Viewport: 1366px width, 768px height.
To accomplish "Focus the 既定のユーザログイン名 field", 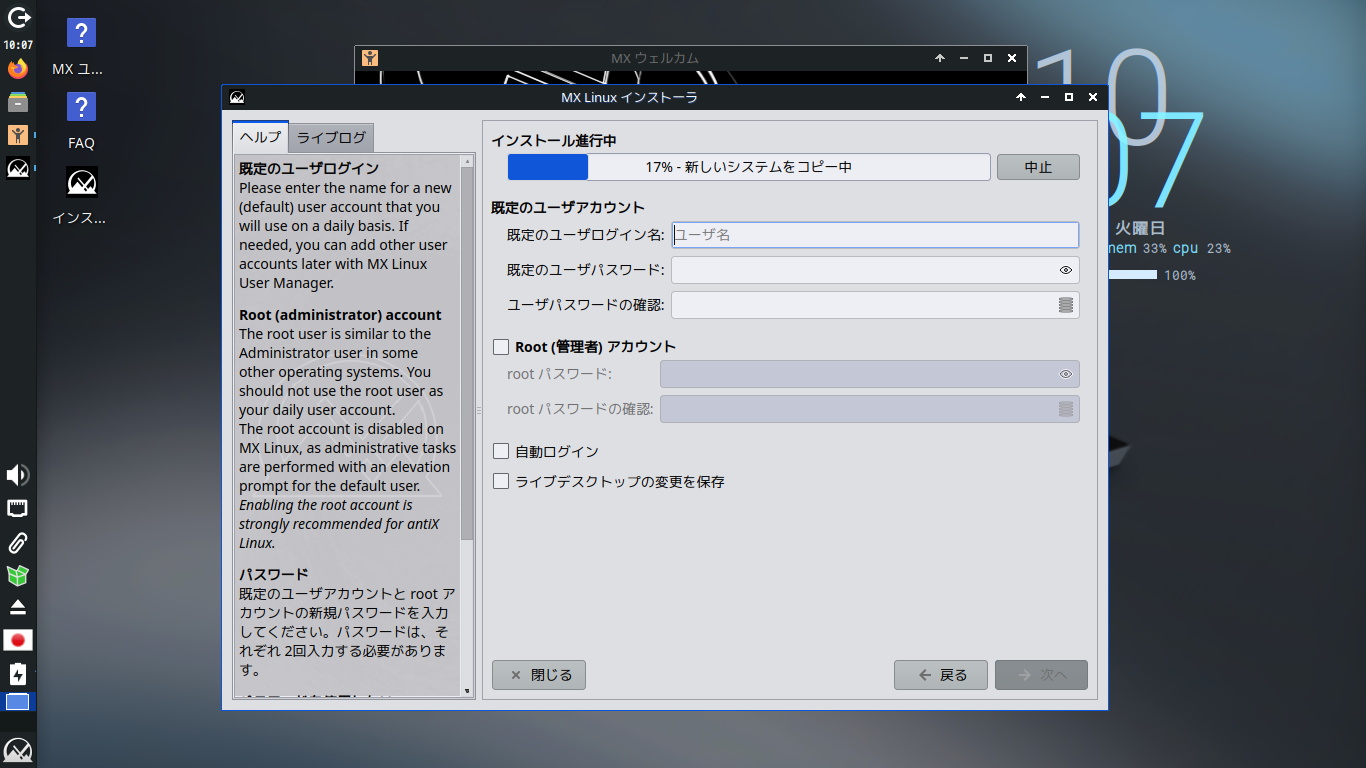I will [x=875, y=235].
